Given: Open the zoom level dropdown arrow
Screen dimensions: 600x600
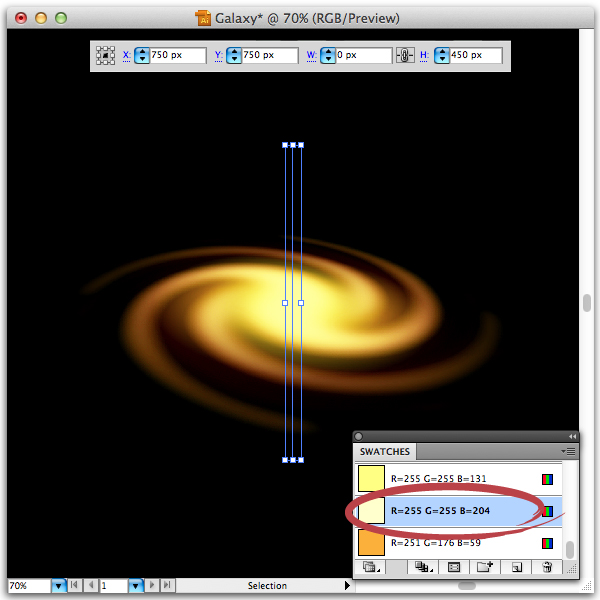Looking at the screenshot, I should (x=59, y=585).
